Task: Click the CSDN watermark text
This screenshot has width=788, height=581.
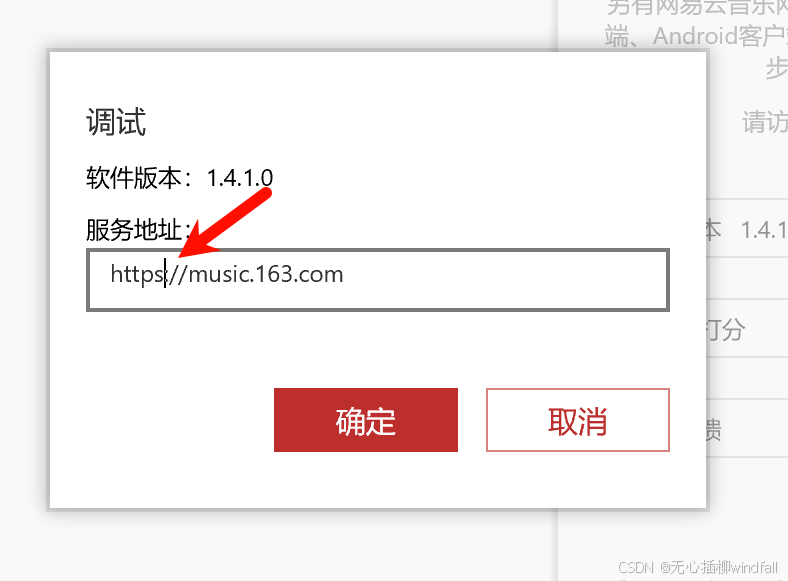Action: [x=698, y=567]
